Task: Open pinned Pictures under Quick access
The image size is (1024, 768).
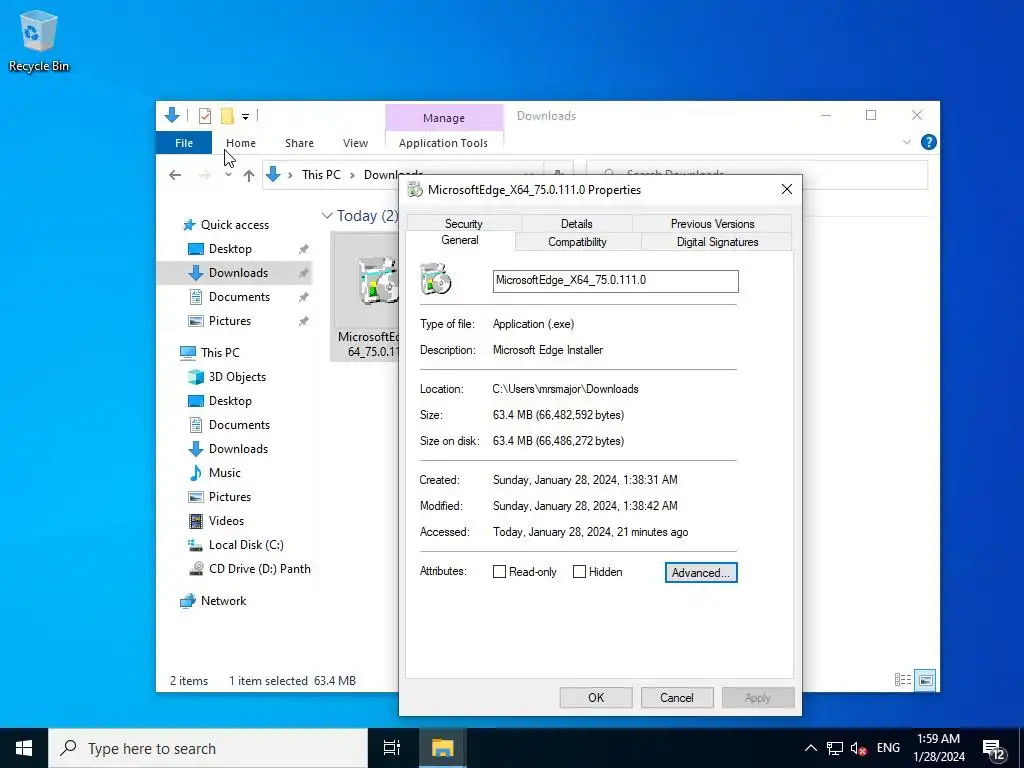Action: pos(229,321)
